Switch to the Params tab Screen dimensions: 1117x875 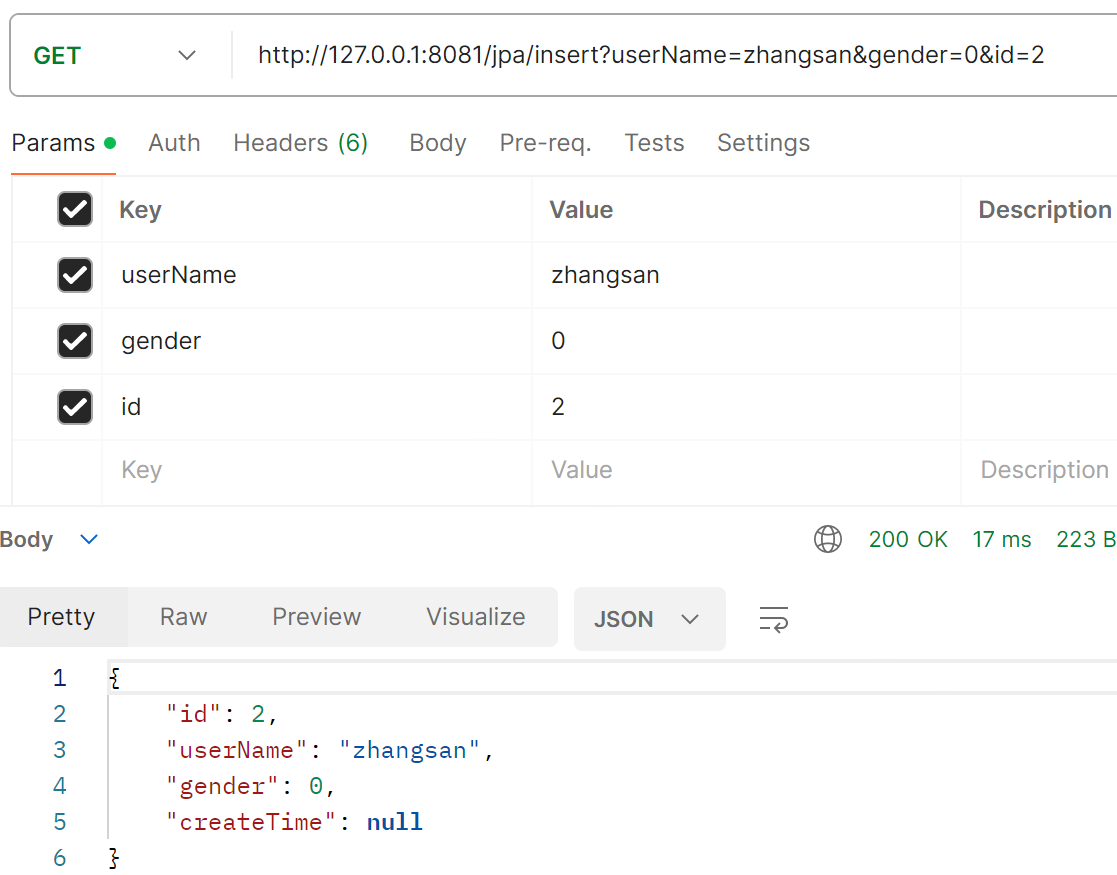(63, 143)
